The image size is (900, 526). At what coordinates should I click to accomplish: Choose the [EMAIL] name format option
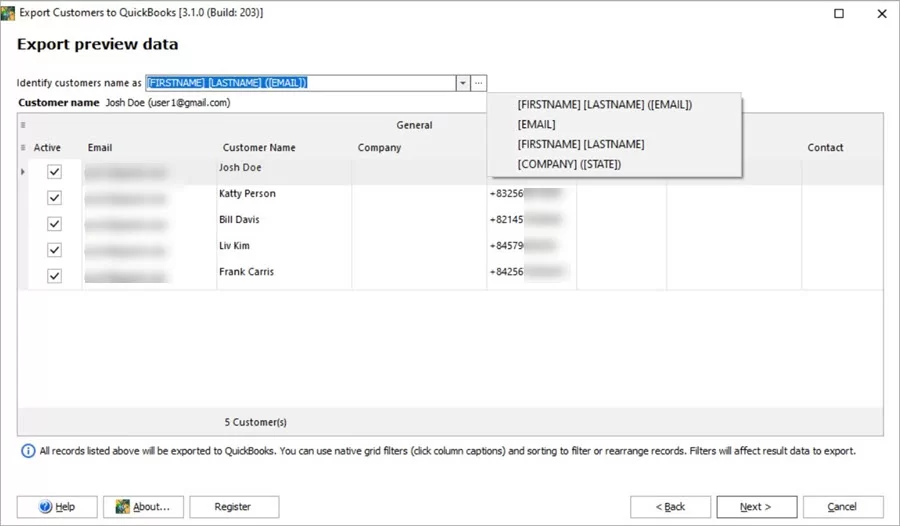coord(536,124)
